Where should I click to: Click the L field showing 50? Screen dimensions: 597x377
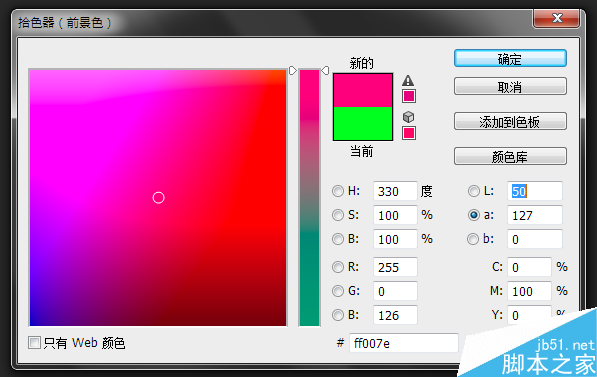pos(535,191)
